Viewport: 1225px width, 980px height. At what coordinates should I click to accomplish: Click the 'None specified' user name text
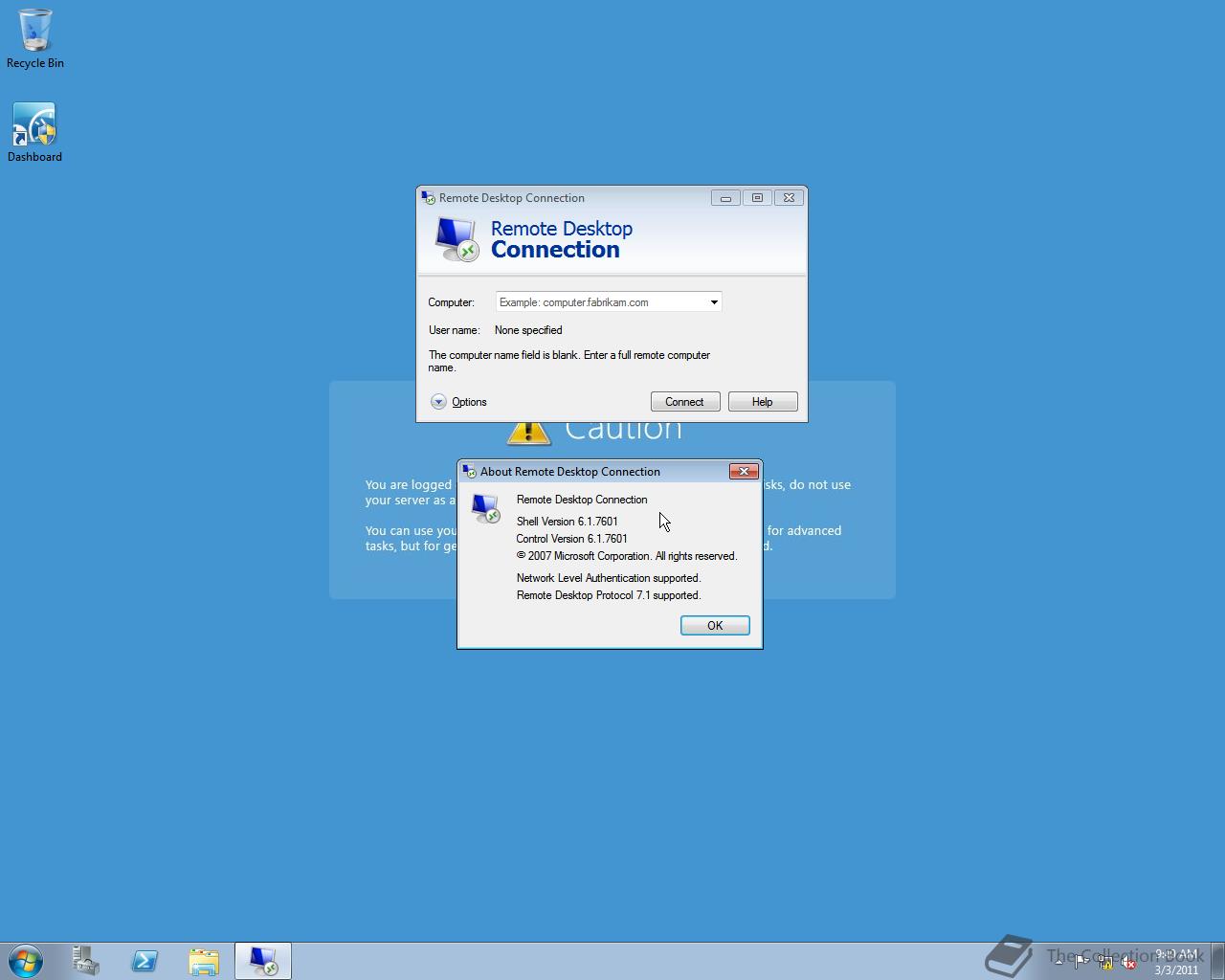point(528,330)
